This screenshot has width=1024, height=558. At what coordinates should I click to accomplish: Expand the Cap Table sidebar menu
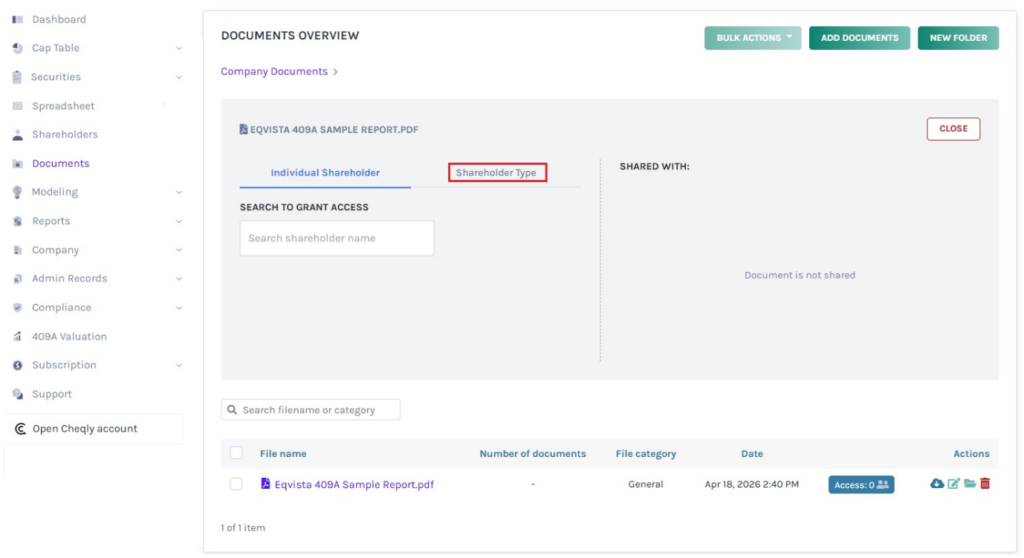point(178,48)
